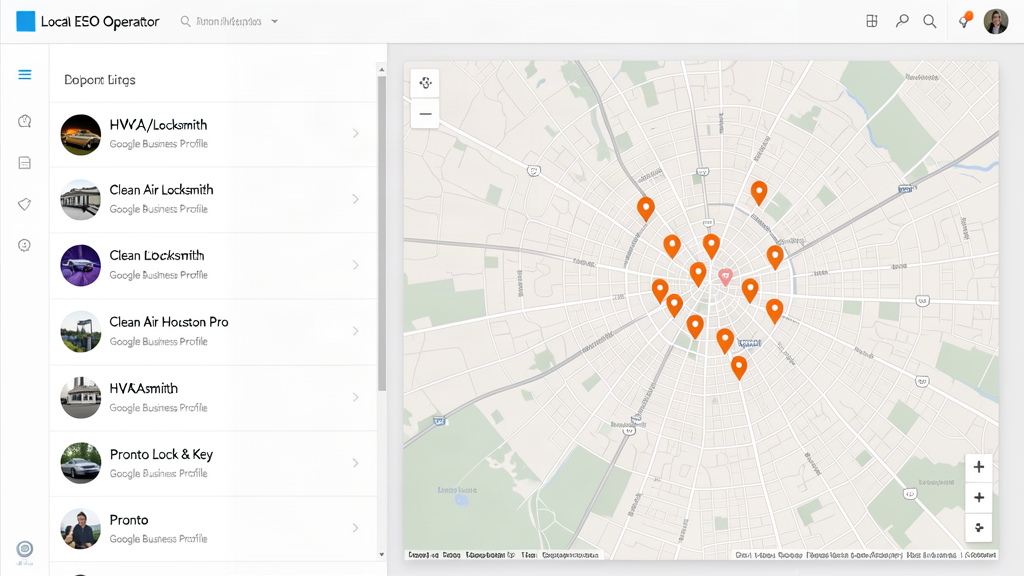Click the lower plus button on map

pyautogui.click(x=978, y=498)
